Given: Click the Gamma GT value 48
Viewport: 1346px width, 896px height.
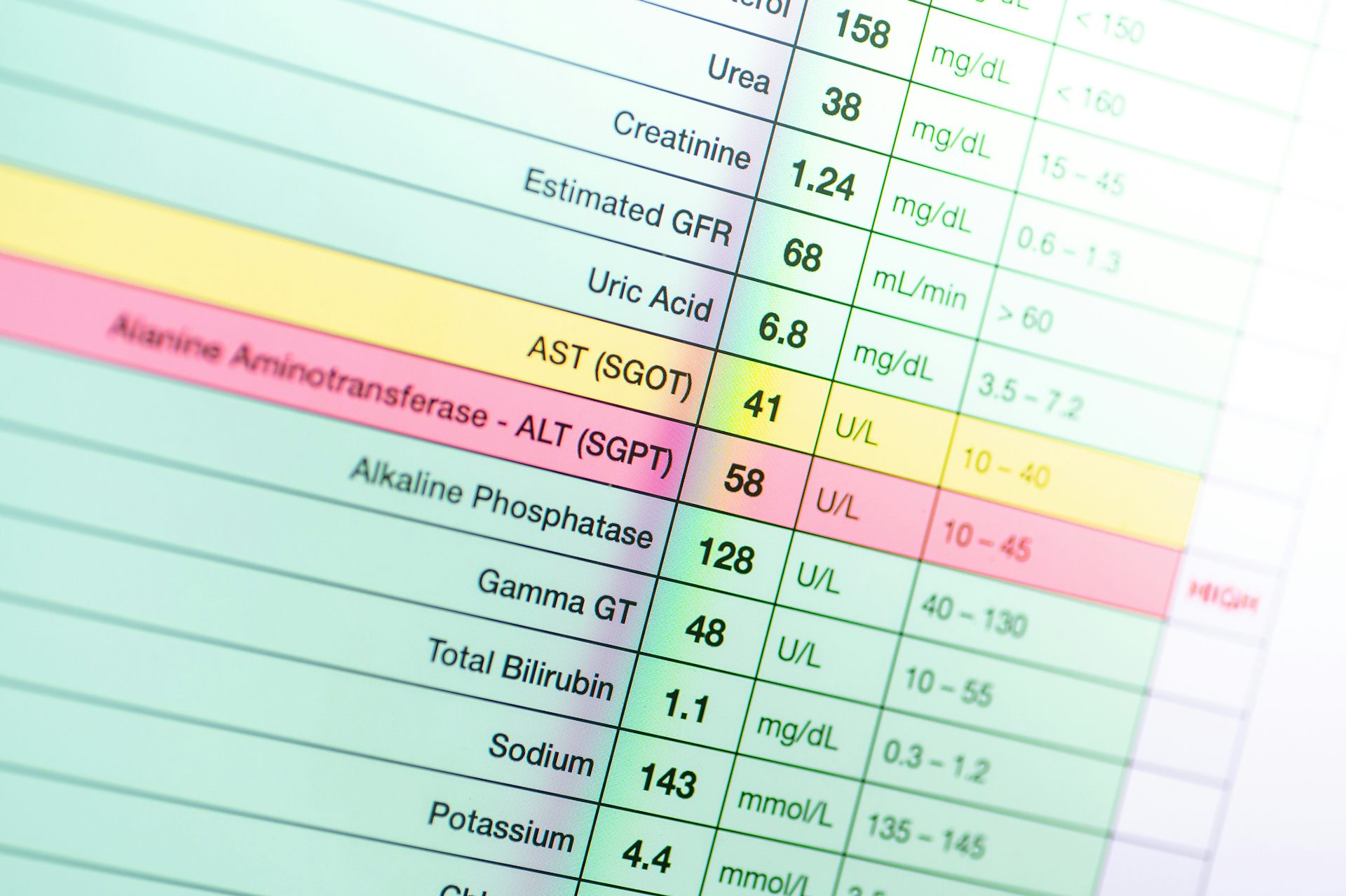Looking at the screenshot, I should 706,631.
